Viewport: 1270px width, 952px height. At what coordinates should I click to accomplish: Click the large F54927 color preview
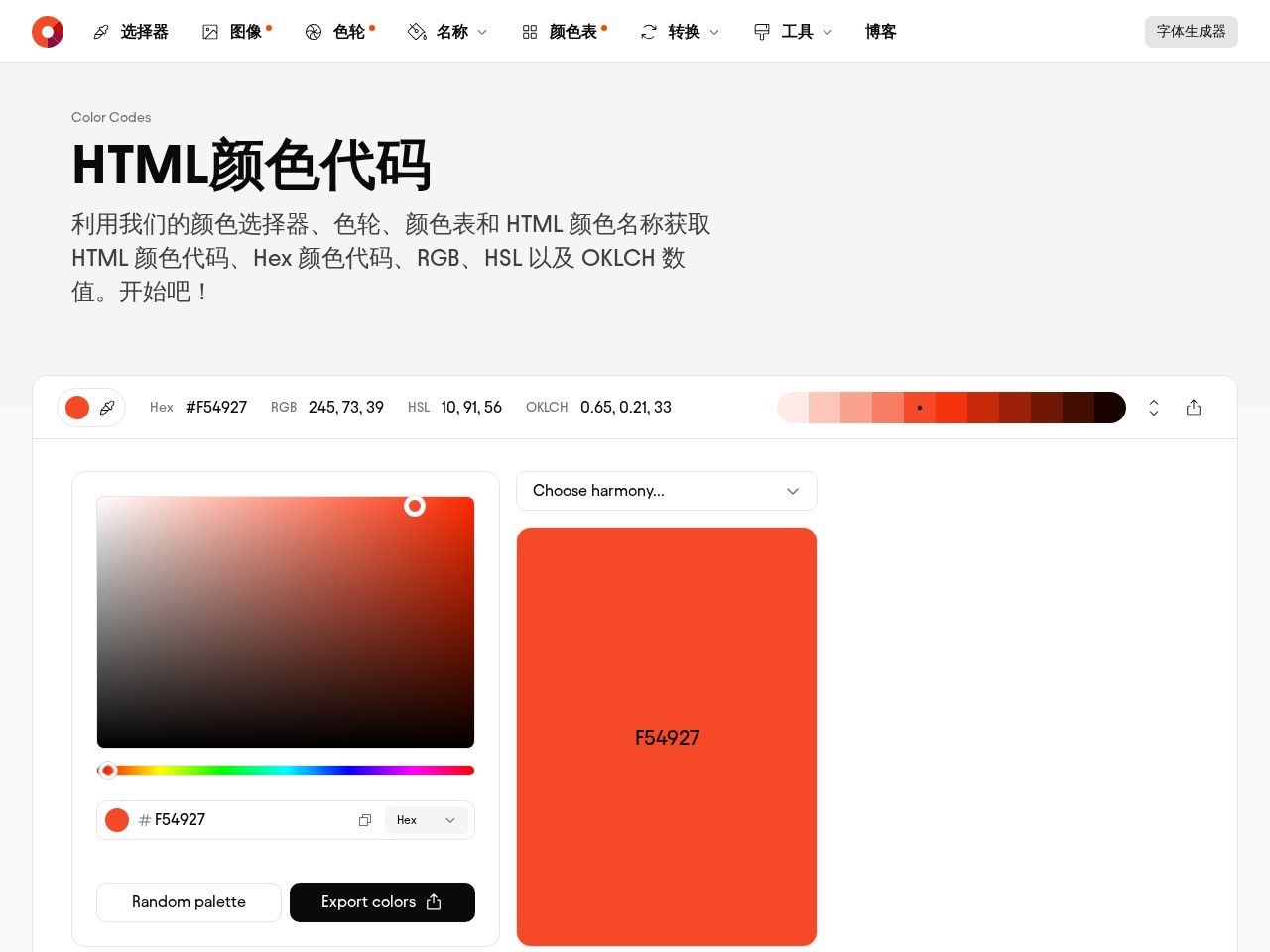[x=667, y=737]
